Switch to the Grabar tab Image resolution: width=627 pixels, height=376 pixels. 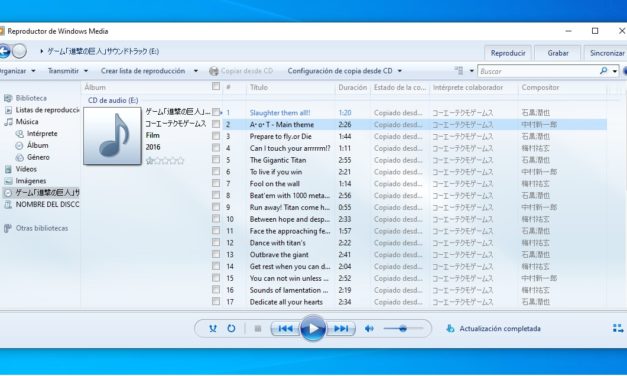[558, 53]
